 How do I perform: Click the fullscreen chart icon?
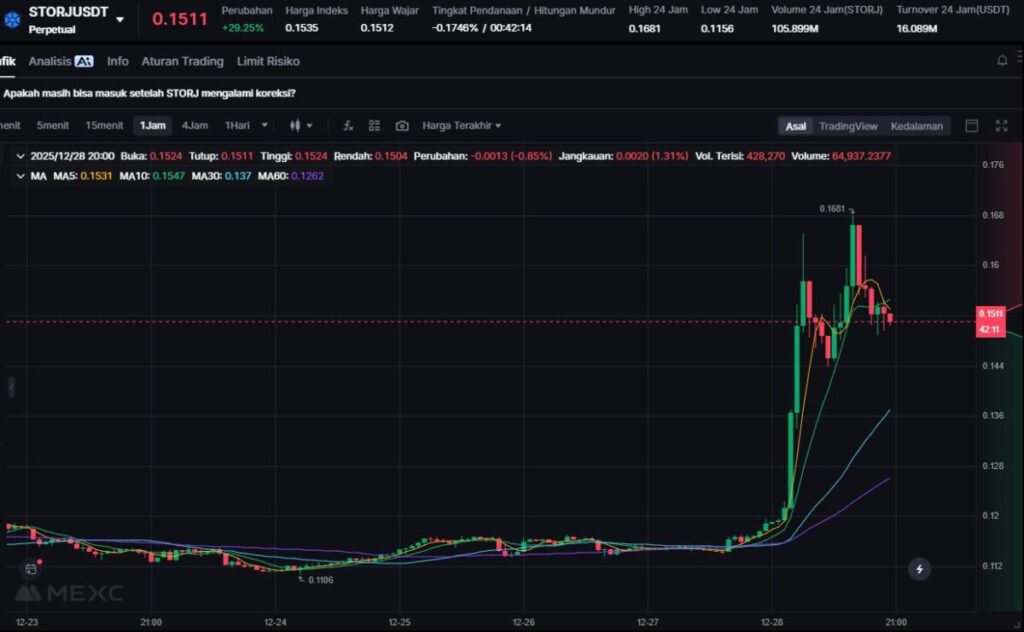(x=1001, y=126)
